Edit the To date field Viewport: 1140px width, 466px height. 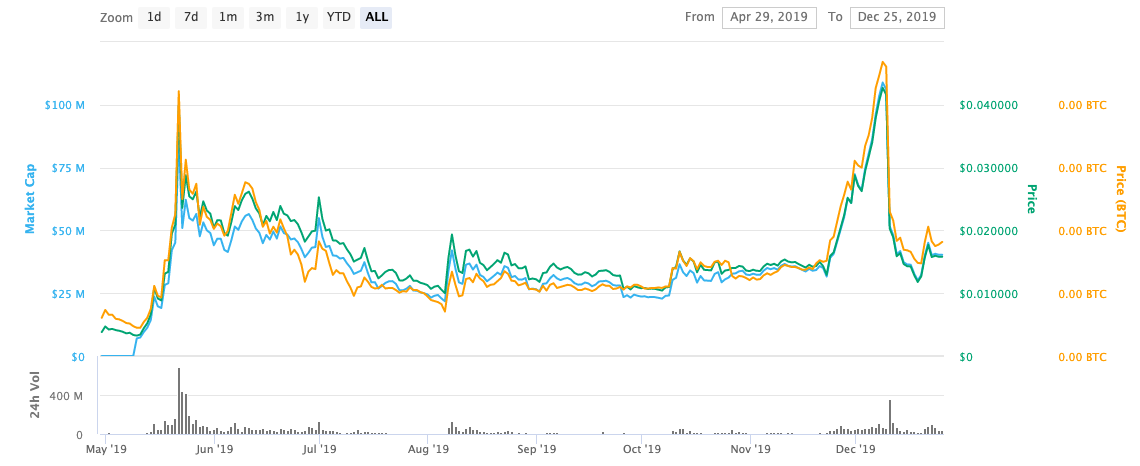[897, 17]
